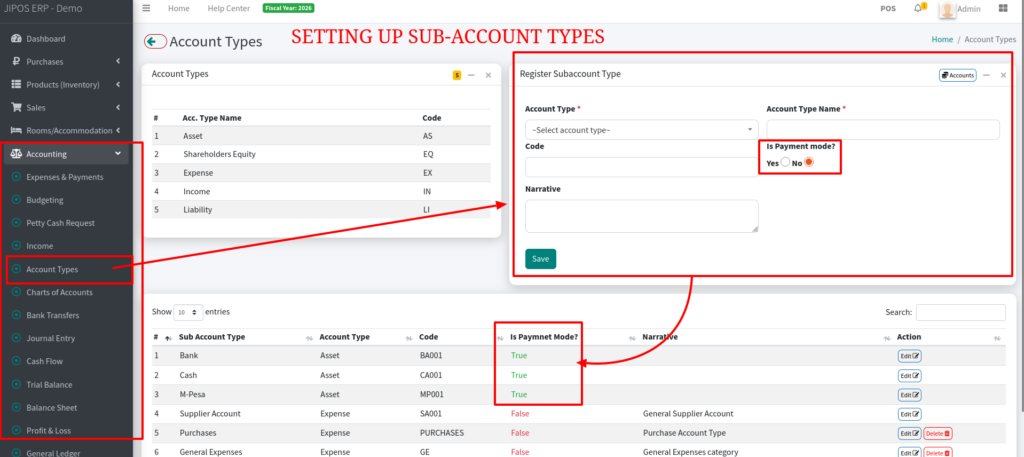Image resolution: width=1024 pixels, height=457 pixels.
Task: Expand the Products (Inventory) menu chevron
Action: pos(118,84)
